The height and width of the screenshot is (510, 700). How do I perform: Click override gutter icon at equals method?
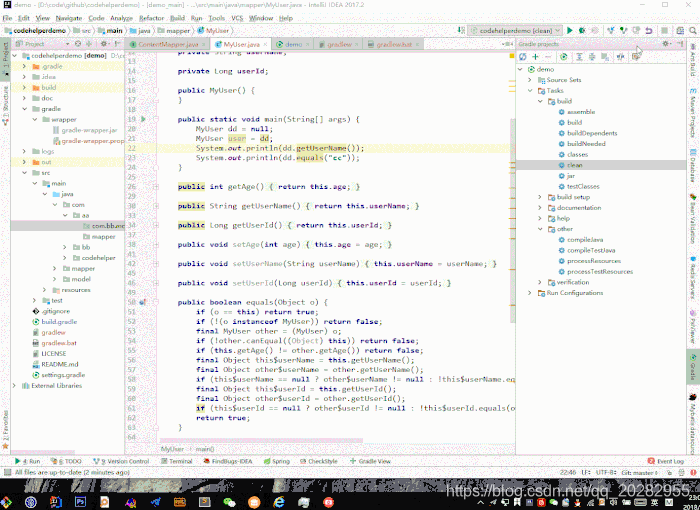[x=142, y=302]
